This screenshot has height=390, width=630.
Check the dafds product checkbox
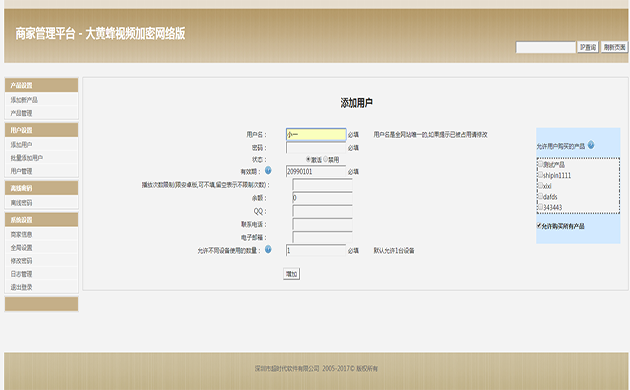pyautogui.click(x=540, y=196)
